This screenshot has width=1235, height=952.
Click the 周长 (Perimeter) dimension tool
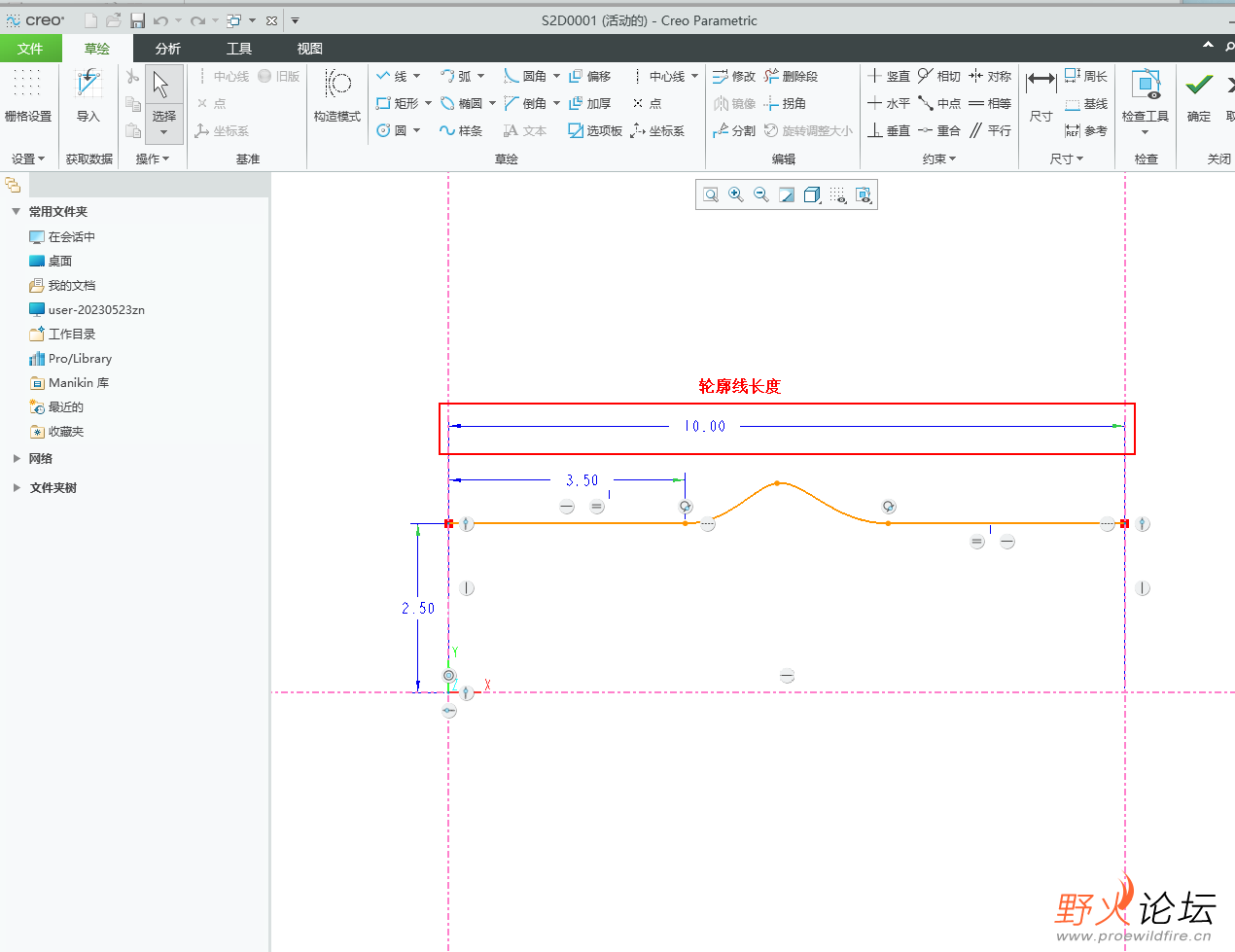point(1086,76)
